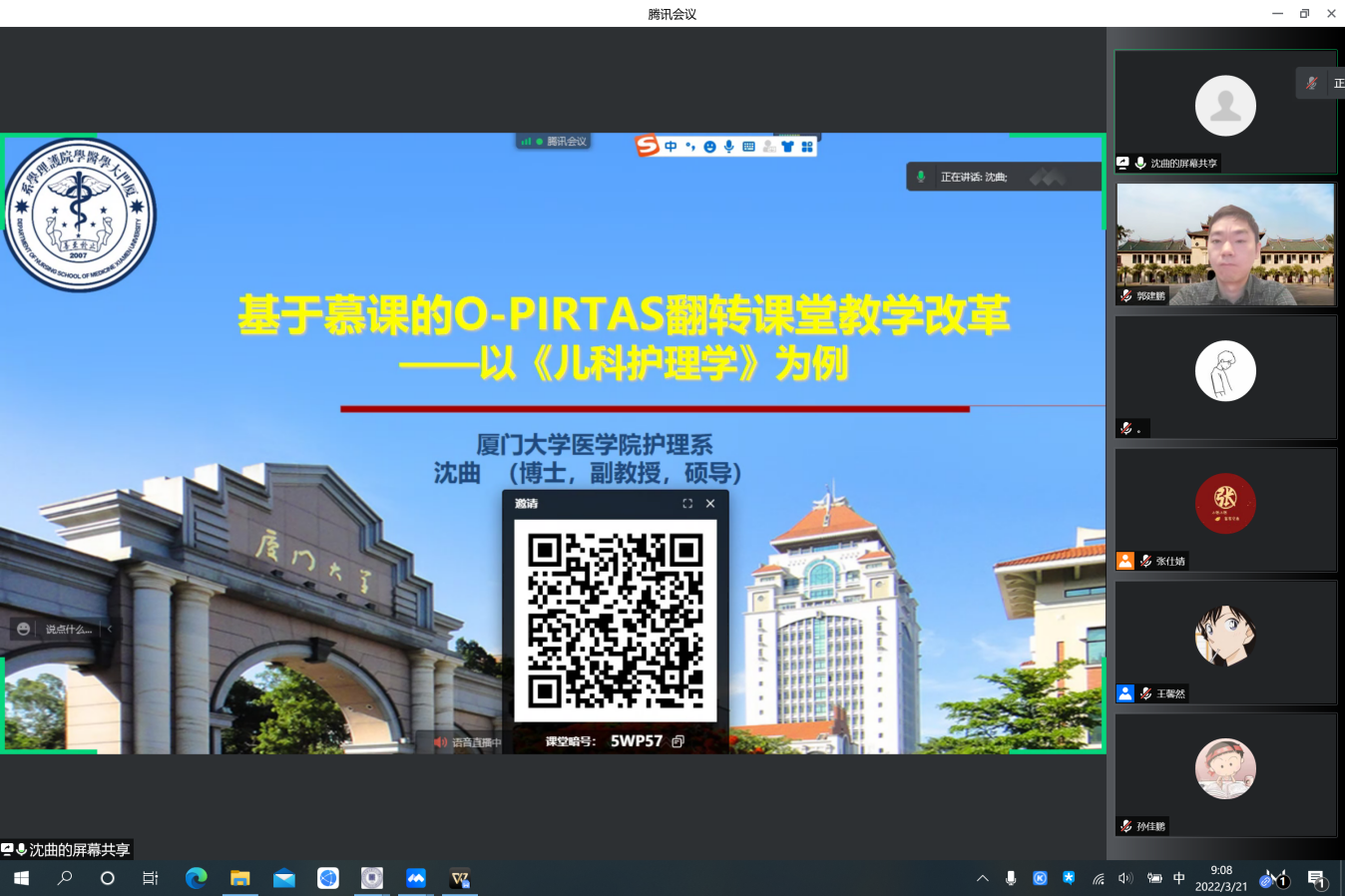This screenshot has height=896, width=1345.
Task: Open Tencent Meeting from the taskbar
Action: (416, 878)
